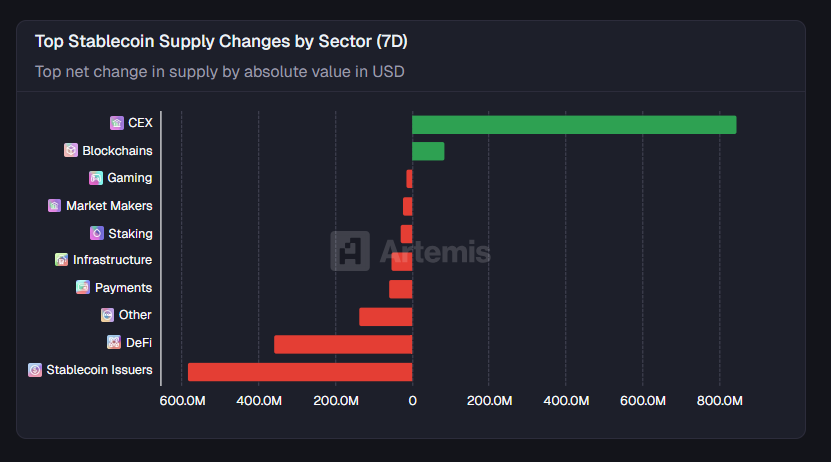This screenshot has height=462, width=831.
Task: Click the Payments sector icon
Action: (84, 288)
